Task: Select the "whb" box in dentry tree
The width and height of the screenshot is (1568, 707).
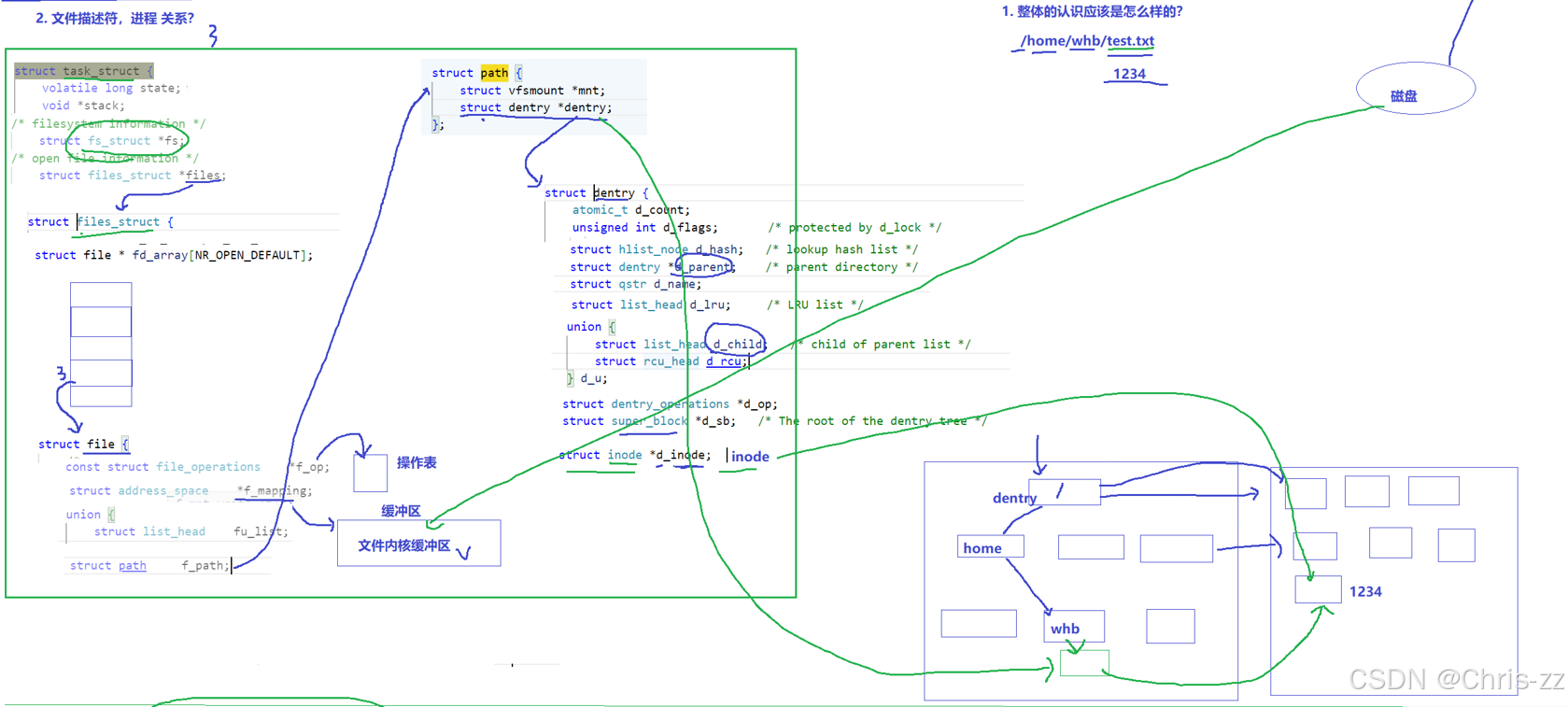Action: click(1074, 627)
